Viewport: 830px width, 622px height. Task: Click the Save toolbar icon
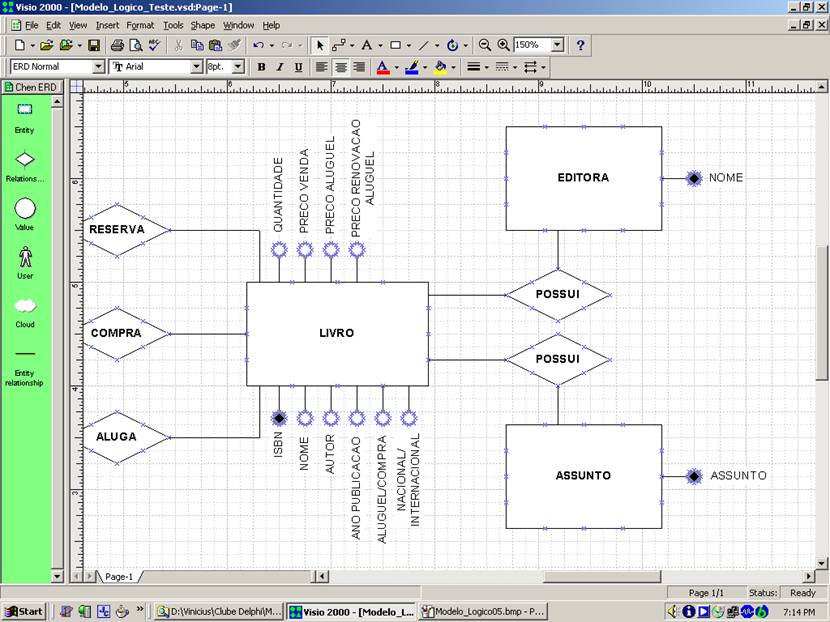[93, 45]
